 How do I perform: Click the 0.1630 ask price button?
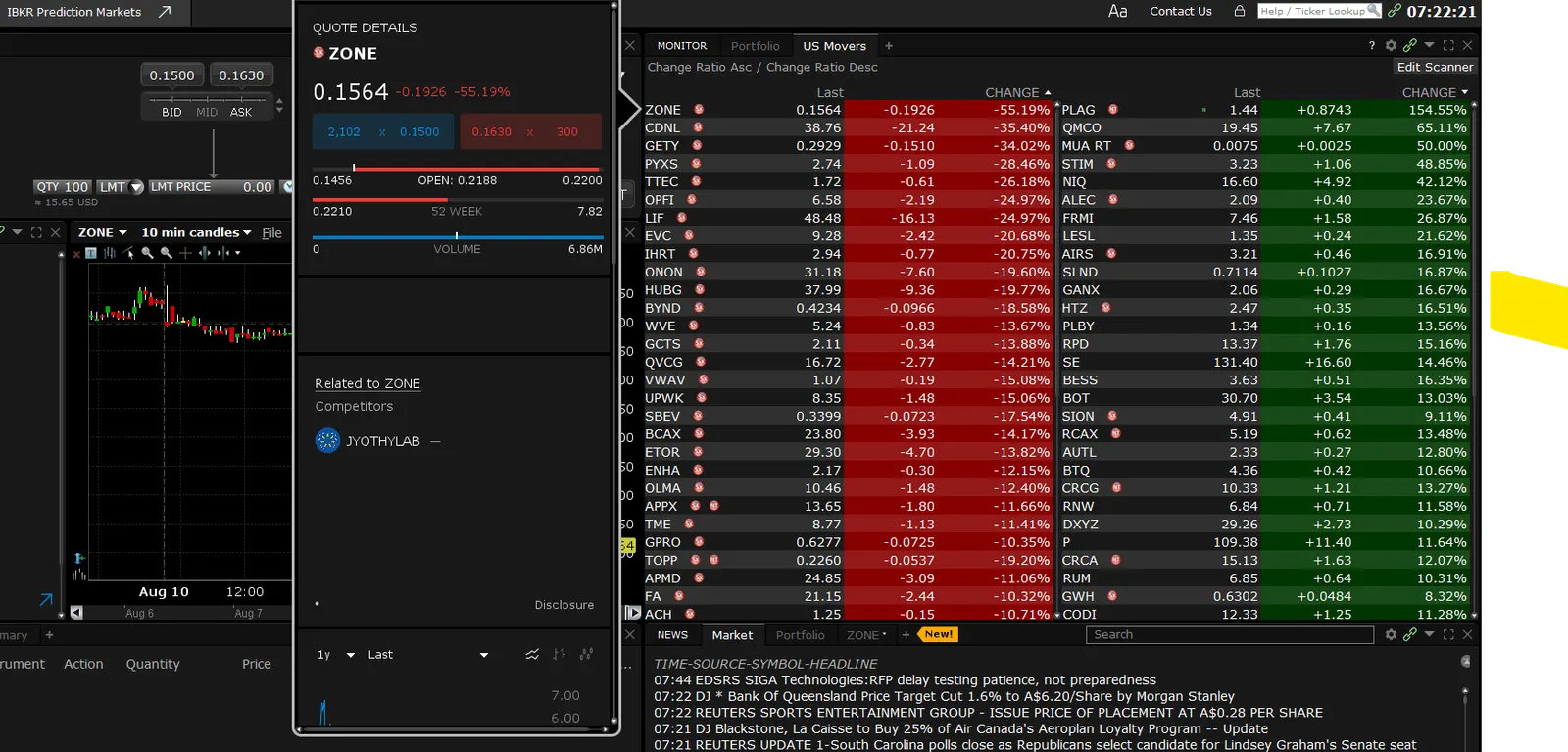241,75
